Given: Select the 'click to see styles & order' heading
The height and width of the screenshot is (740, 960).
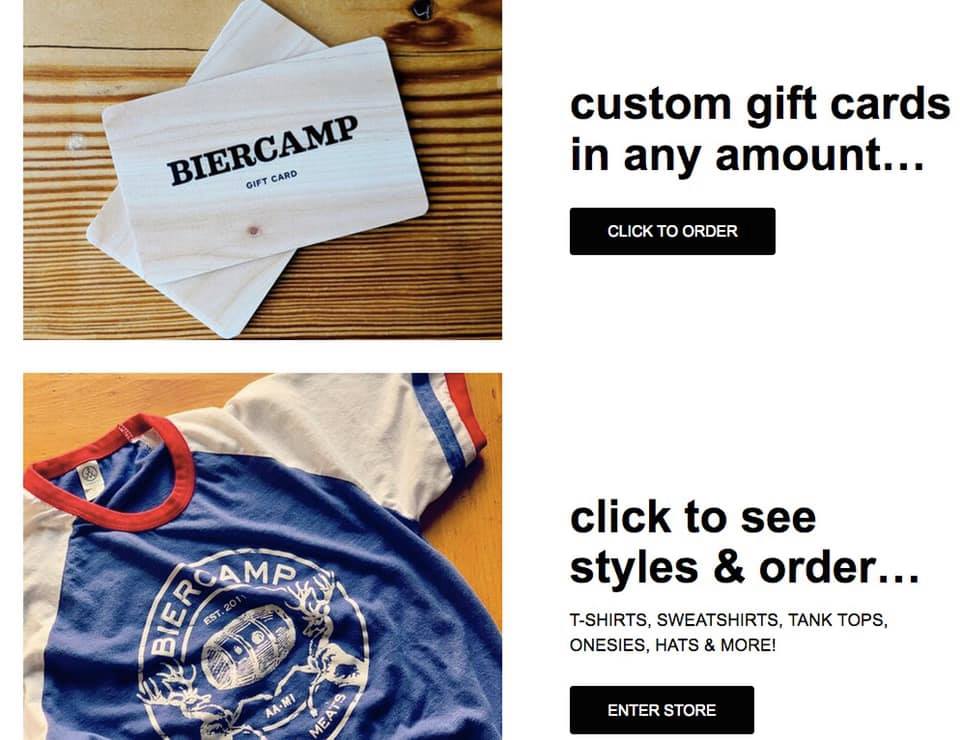Looking at the screenshot, I should (x=744, y=542).
